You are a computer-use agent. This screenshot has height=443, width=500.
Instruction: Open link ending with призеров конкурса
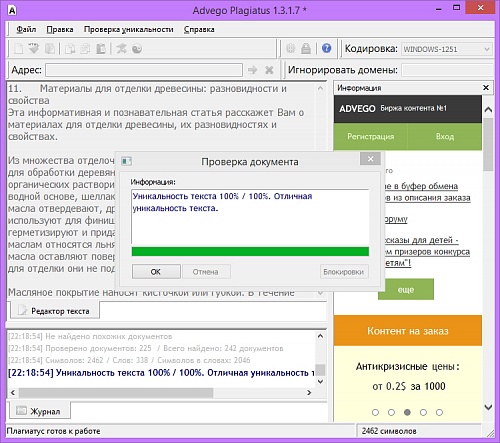tap(427, 252)
